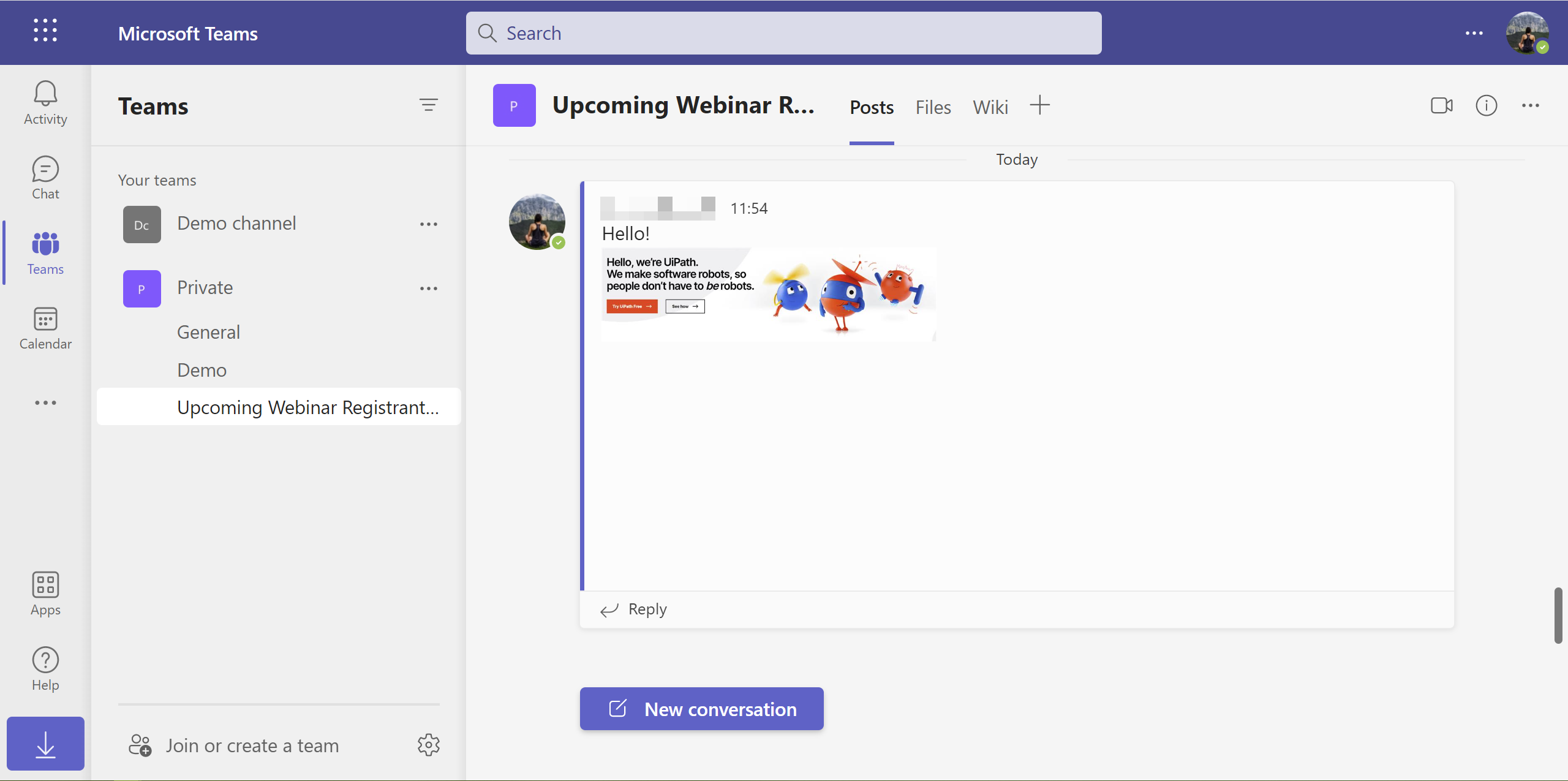1568x781 pixels.
Task: Click the Private team P avatar
Action: (142, 289)
